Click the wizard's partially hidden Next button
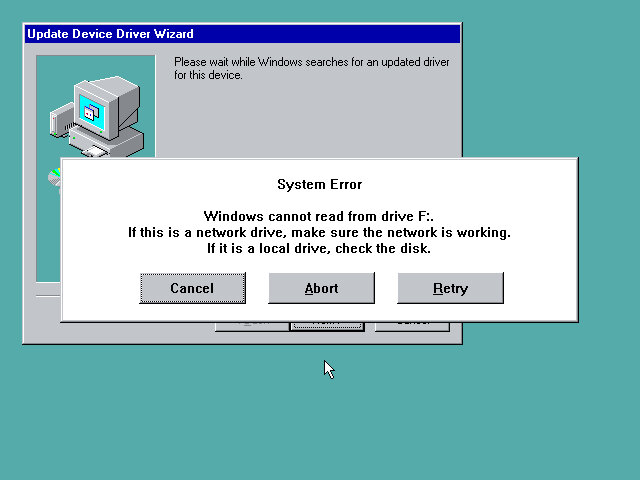Viewport: 640px width, 480px height. [327, 326]
